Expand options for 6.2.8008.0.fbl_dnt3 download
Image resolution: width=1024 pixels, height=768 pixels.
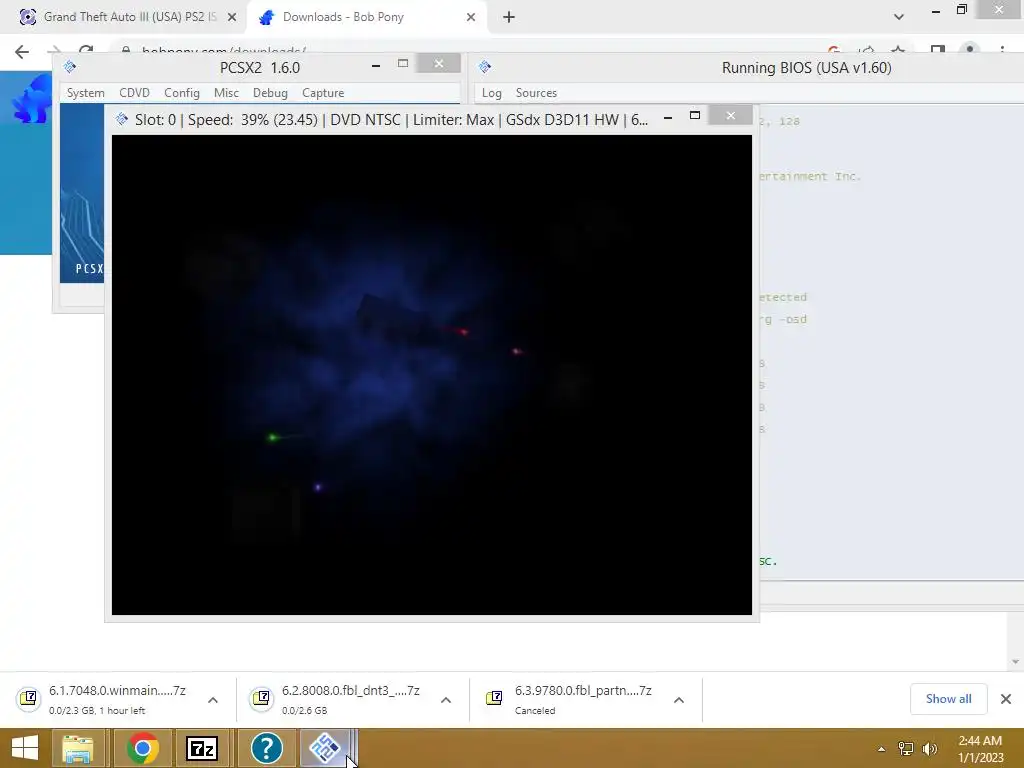point(446,700)
